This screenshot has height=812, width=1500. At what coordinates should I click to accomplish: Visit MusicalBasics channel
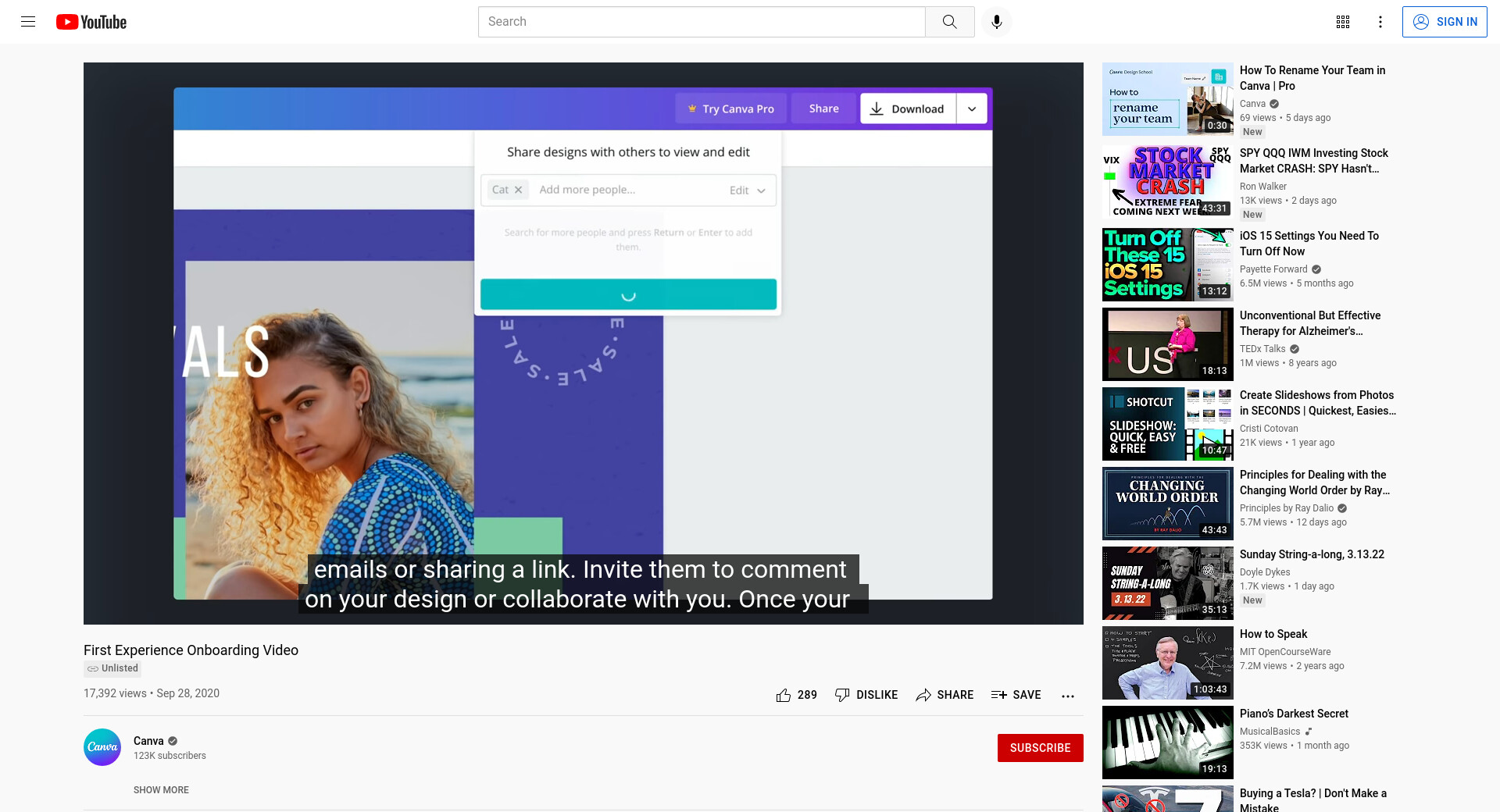click(1270, 732)
